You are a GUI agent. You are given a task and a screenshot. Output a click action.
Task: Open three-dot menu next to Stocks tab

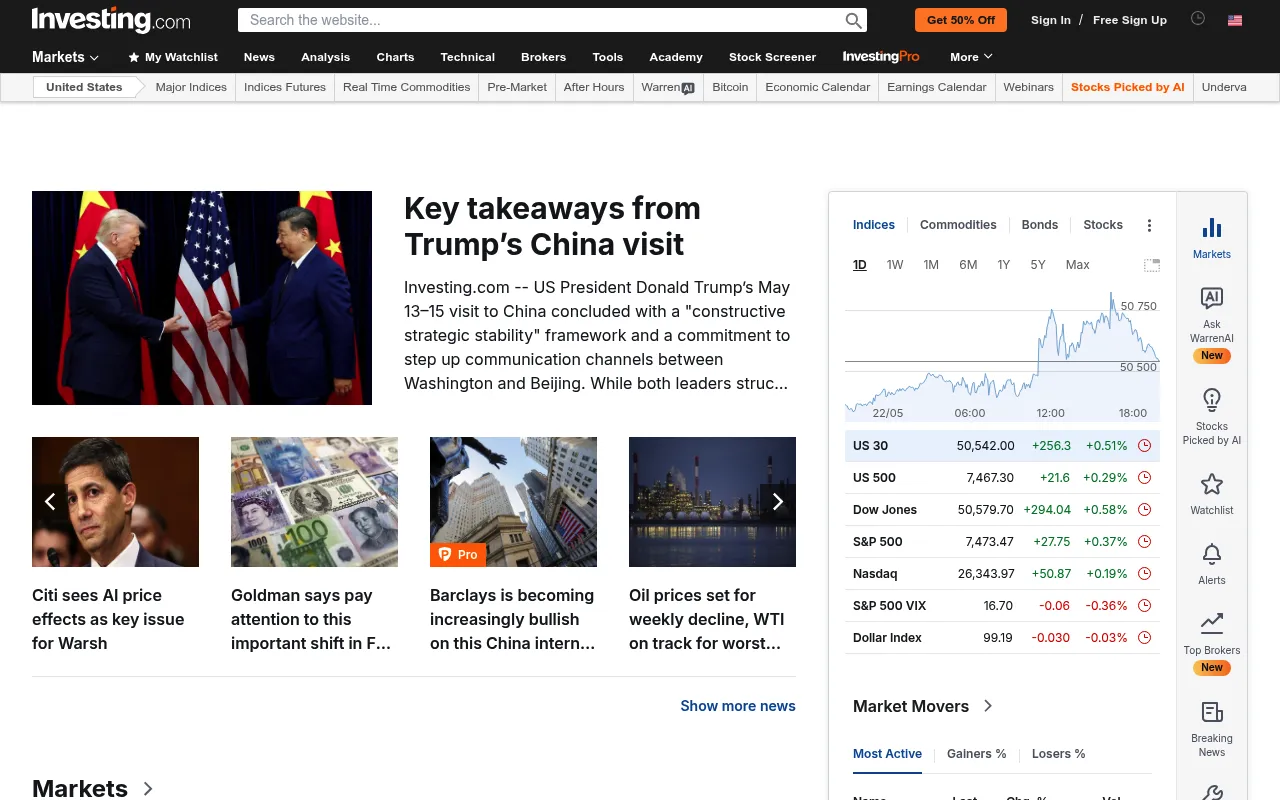click(x=1149, y=225)
